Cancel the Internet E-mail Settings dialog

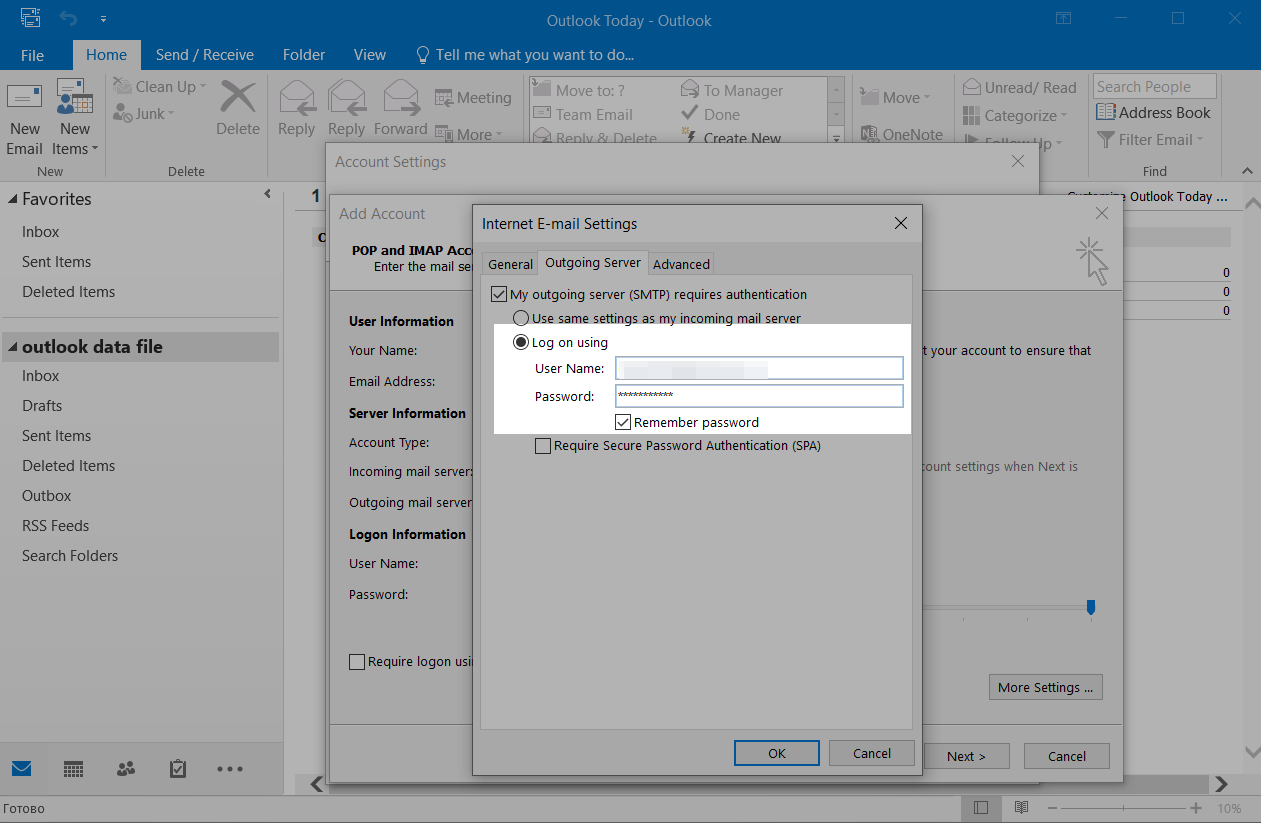coord(871,753)
